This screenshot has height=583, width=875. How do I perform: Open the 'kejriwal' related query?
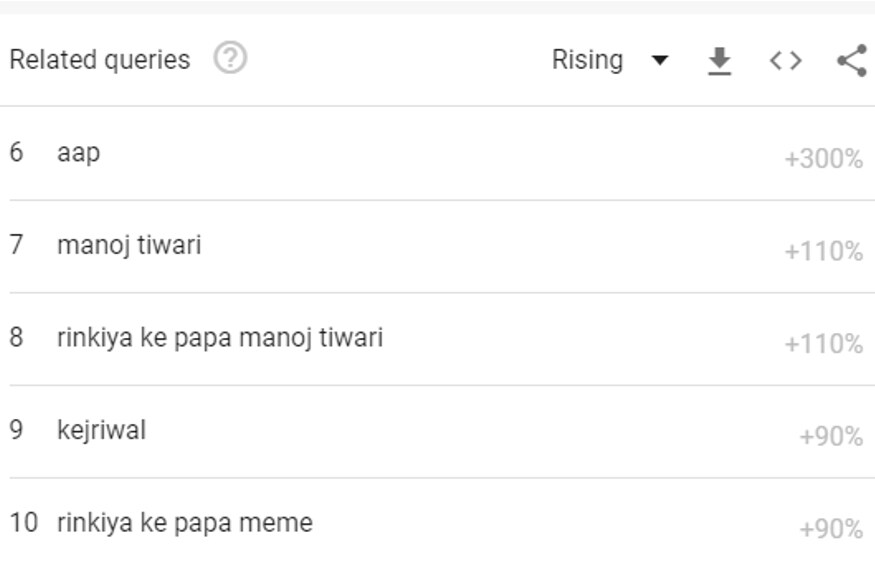point(102,430)
